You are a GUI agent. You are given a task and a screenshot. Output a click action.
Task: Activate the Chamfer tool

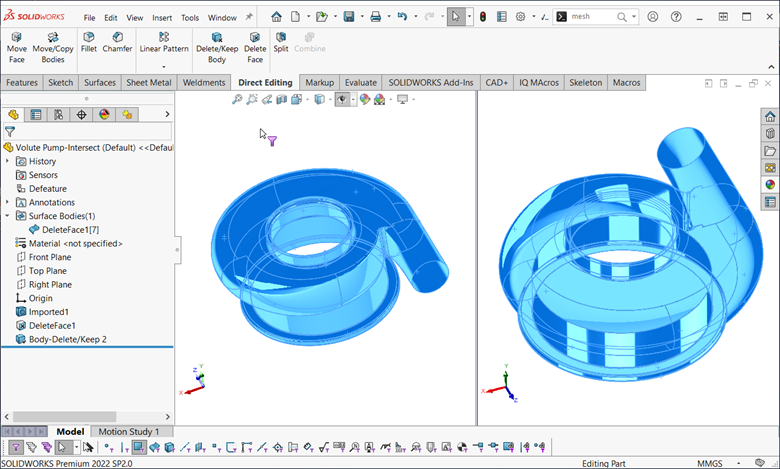[x=117, y=42]
